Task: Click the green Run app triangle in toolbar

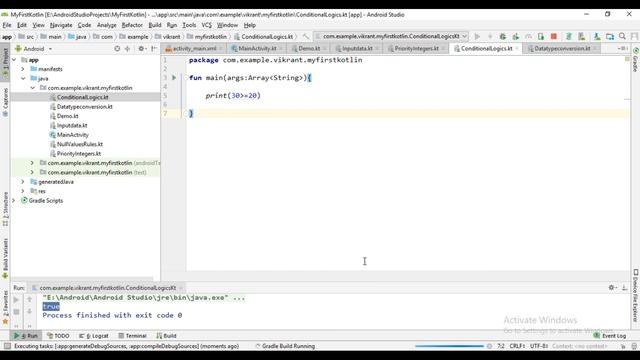Action: pyautogui.click(x=477, y=36)
